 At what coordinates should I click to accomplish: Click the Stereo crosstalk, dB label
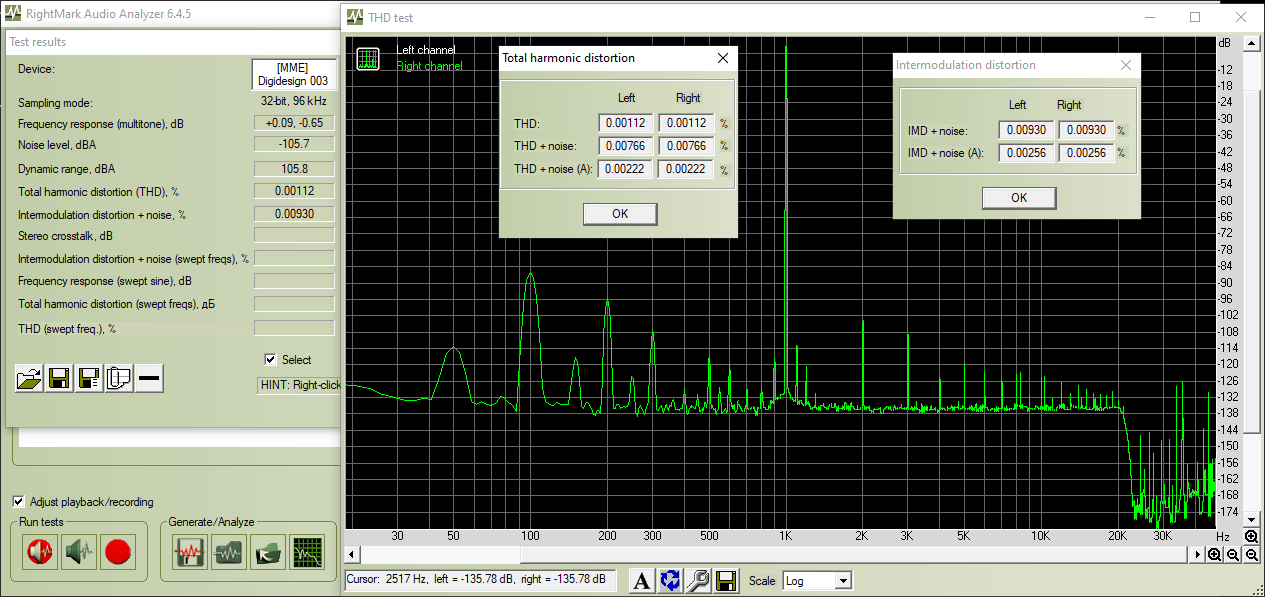[x=65, y=236]
